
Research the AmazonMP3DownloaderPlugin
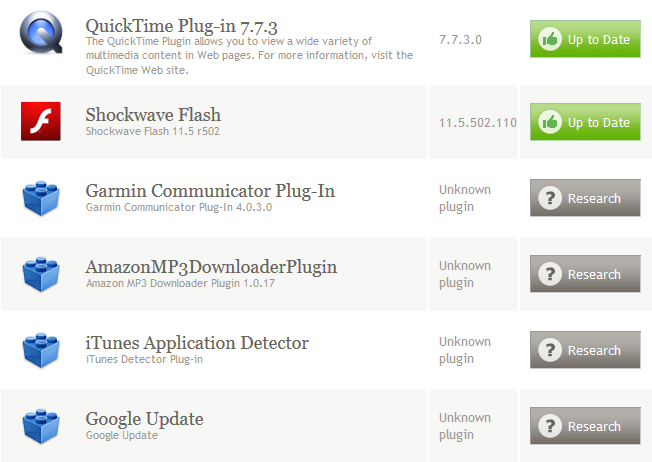[585, 274]
